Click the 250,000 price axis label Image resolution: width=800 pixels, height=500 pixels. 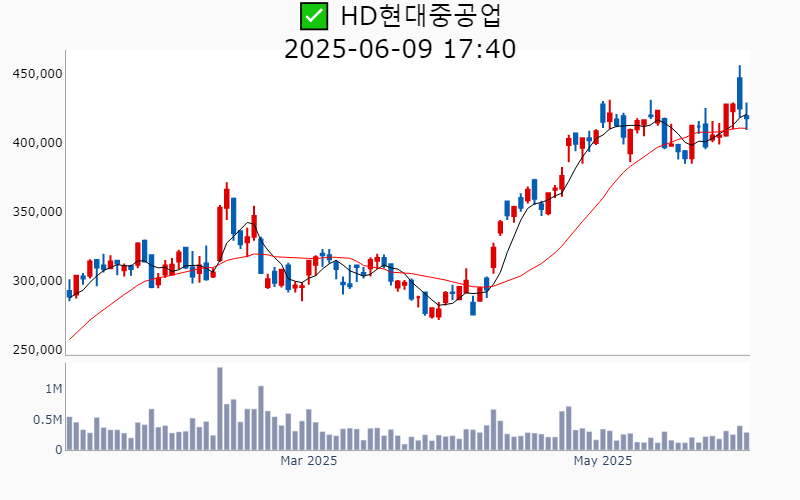pyautogui.click(x=37, y=350)
